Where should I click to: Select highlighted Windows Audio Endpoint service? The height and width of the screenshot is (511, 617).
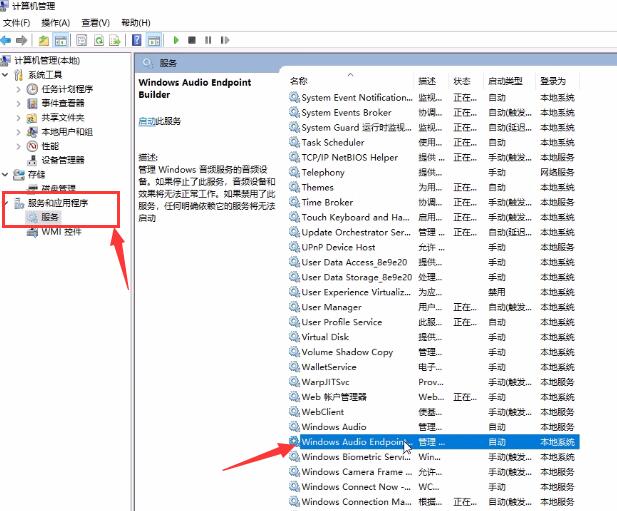point(433,442)
